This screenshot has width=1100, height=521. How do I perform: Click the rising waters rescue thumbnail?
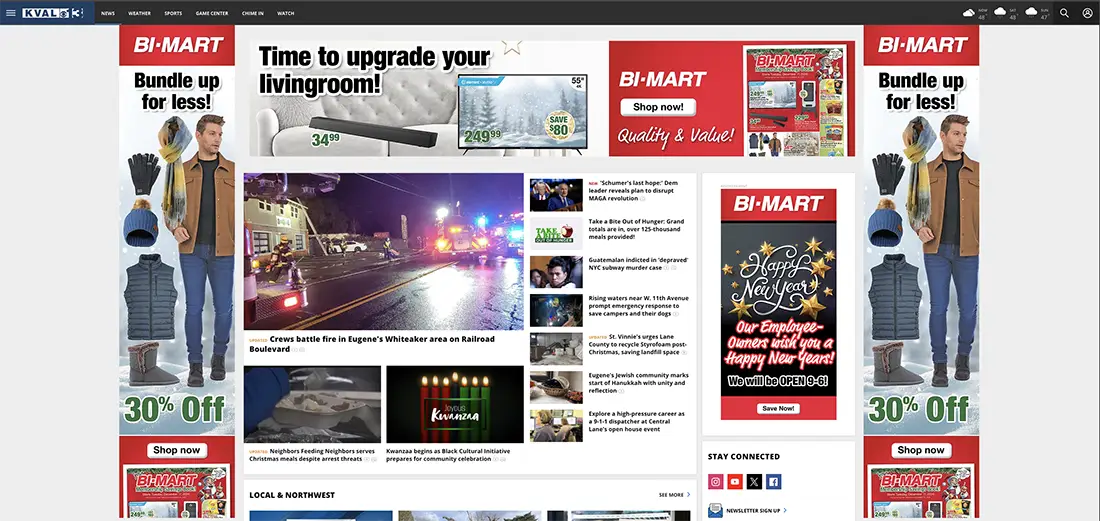coord(556,311)
